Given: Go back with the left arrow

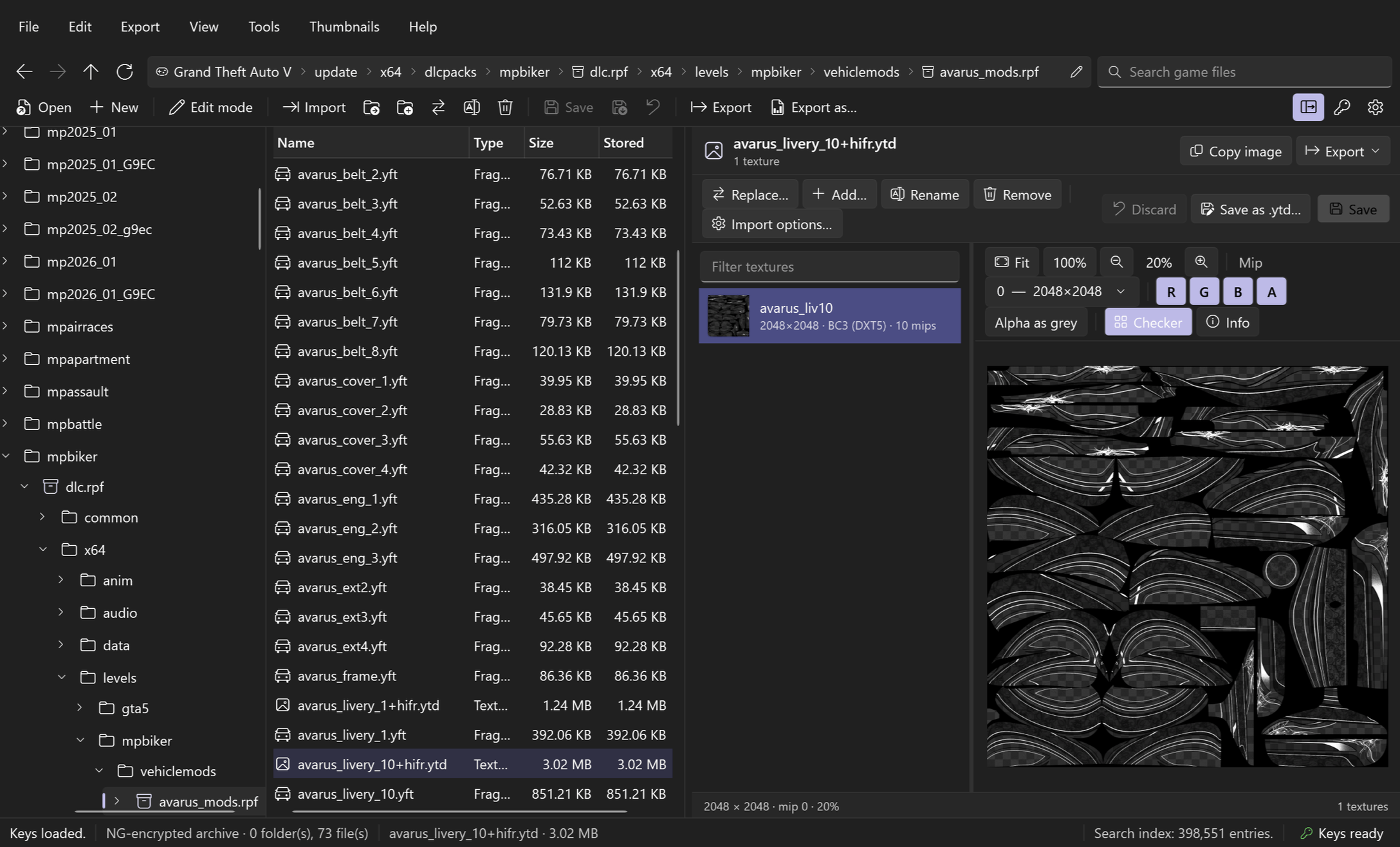Looking at the screenshot, I should pyautogui.click(x=24, y=71).
